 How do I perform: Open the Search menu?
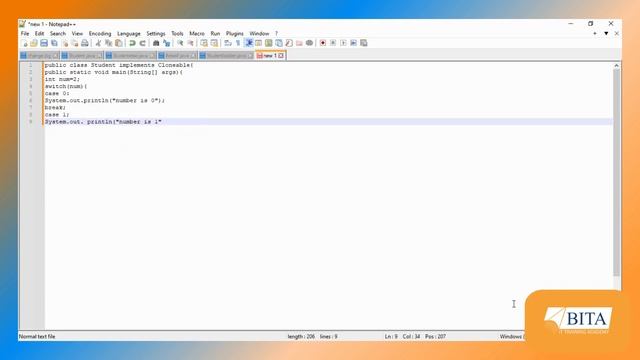tap(58, 33)
